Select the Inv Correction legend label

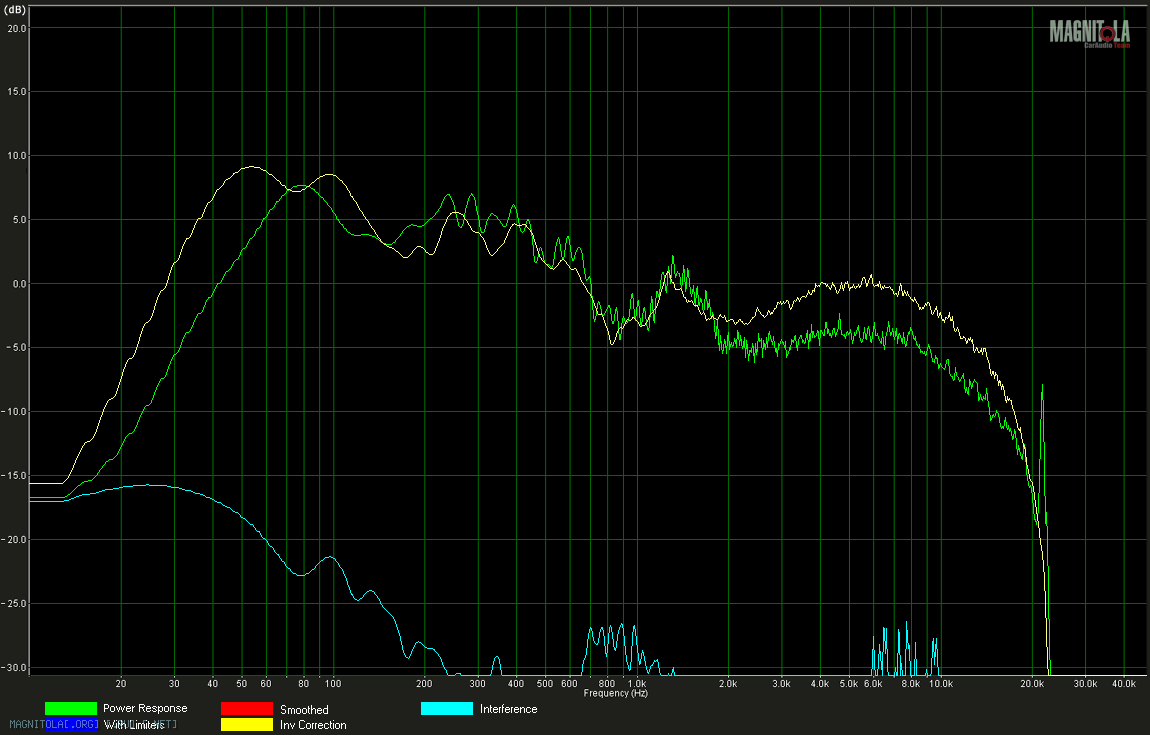pos(313,725)
